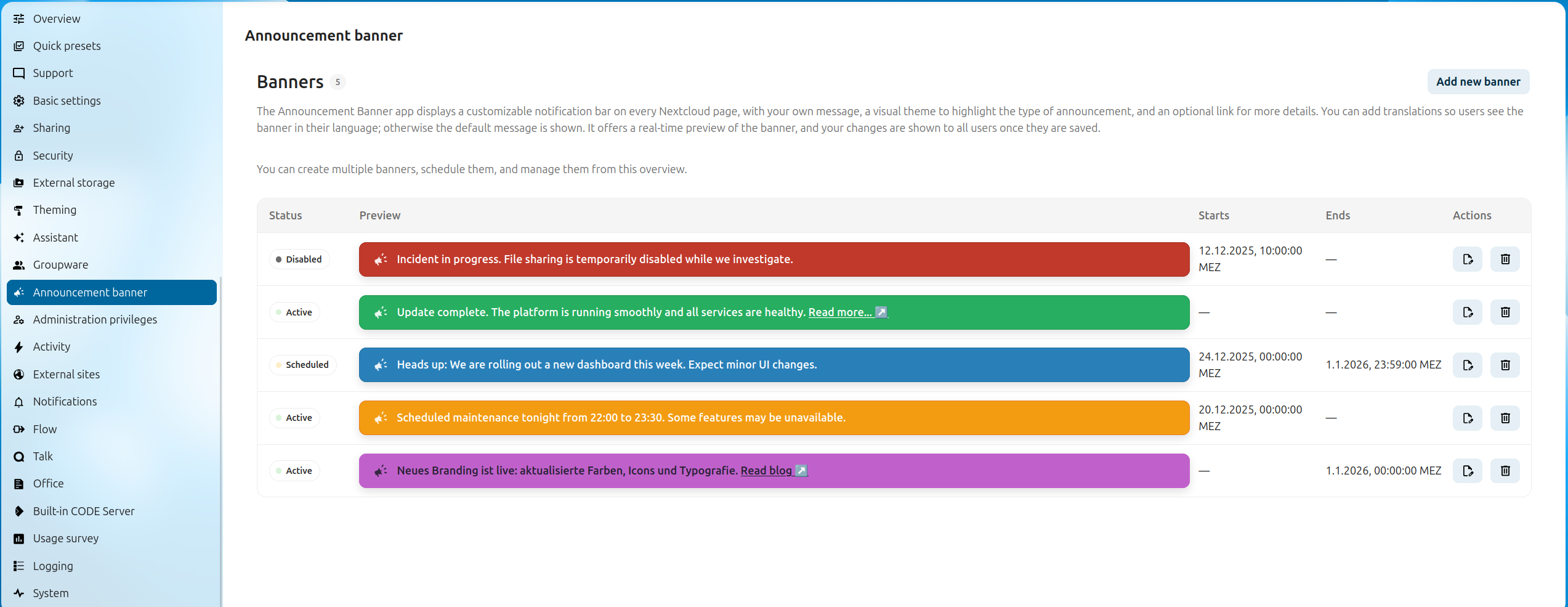Click the Ends column header

tap(1338, 215)
